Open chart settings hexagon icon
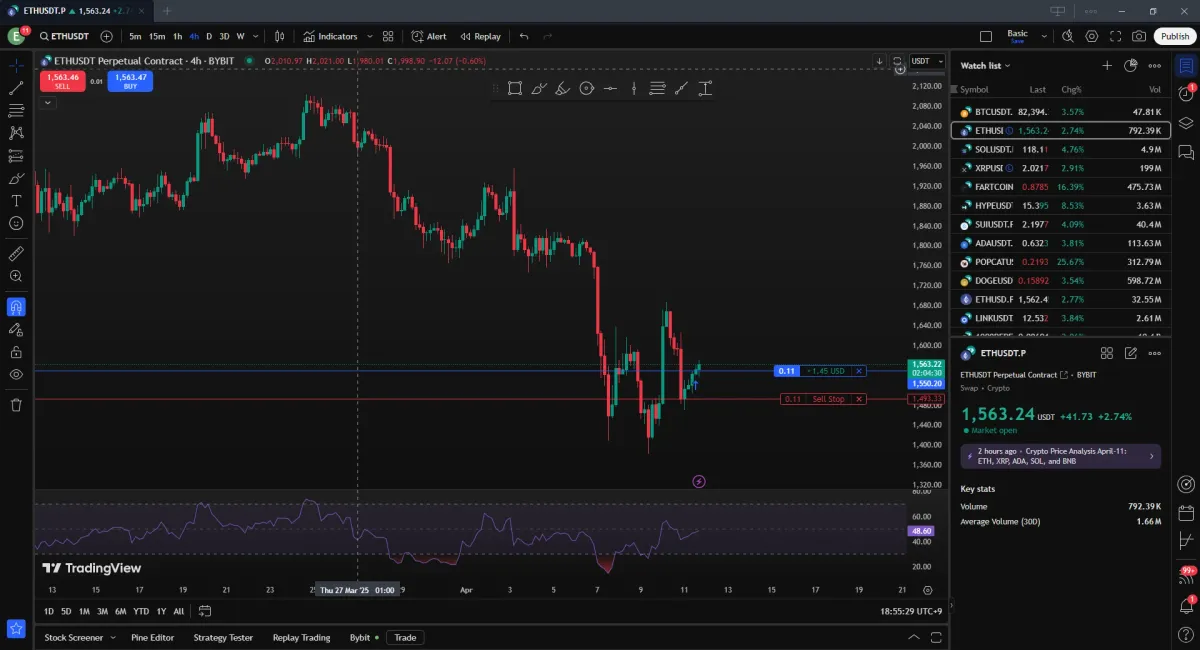1200x650 pixels. pos(1091,36)
